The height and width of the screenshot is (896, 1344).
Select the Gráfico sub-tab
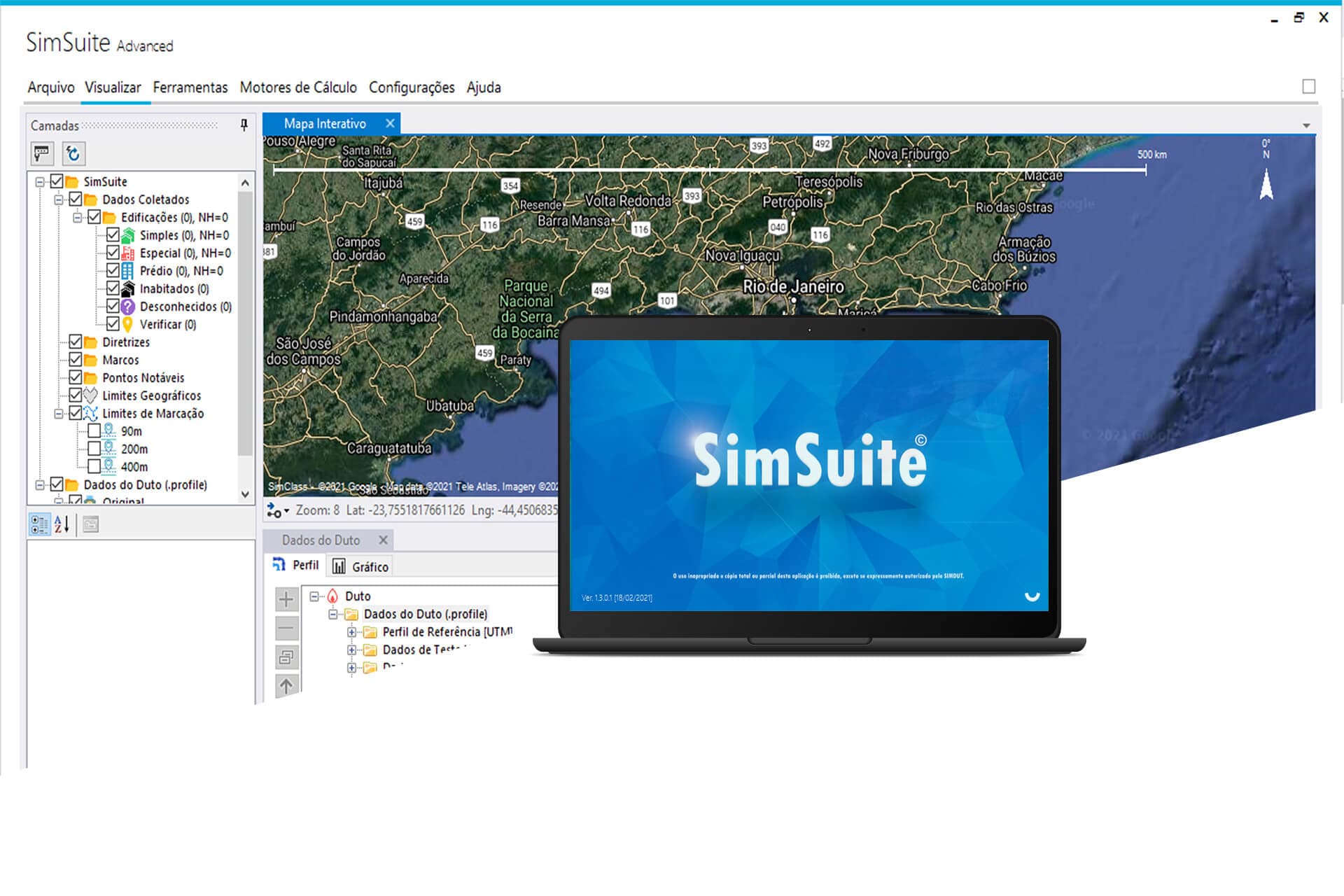point(360,566)
